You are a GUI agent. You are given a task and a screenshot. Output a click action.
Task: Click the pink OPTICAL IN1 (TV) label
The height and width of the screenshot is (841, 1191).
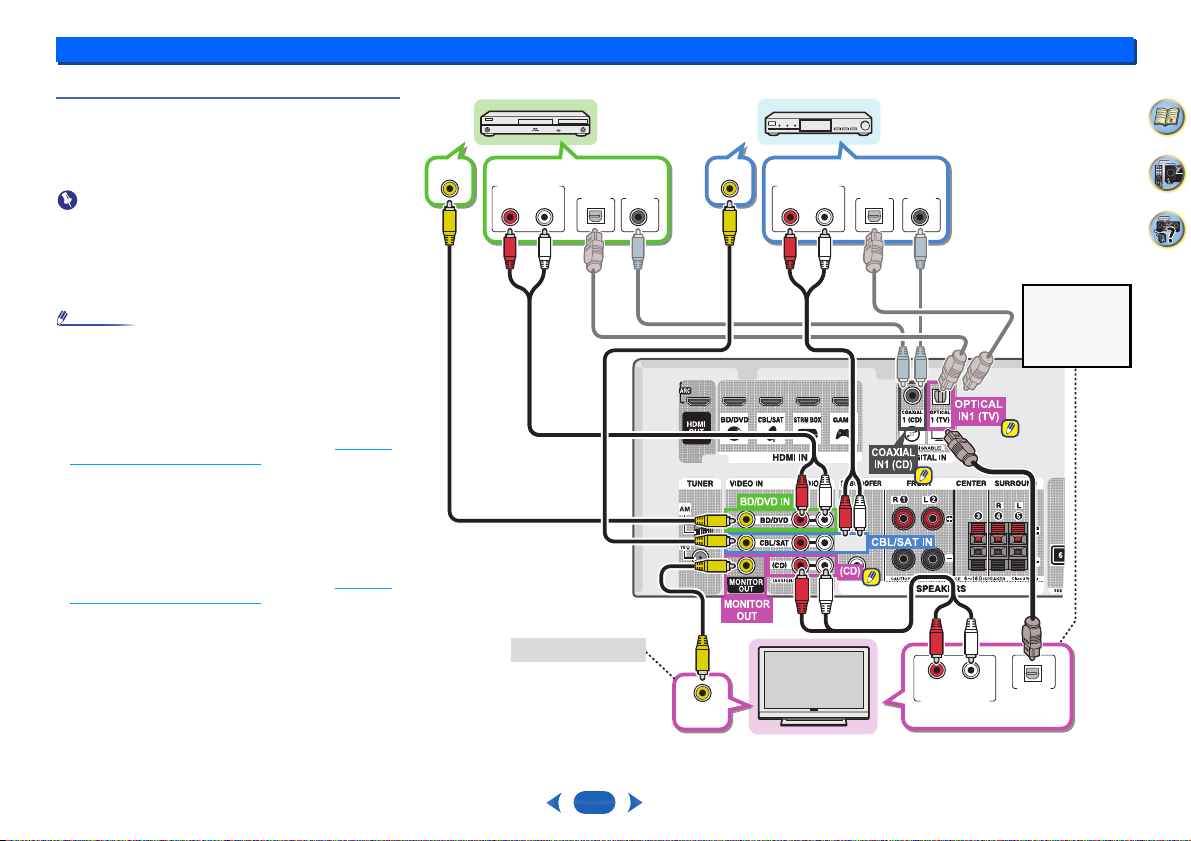(x=978, y=410)
